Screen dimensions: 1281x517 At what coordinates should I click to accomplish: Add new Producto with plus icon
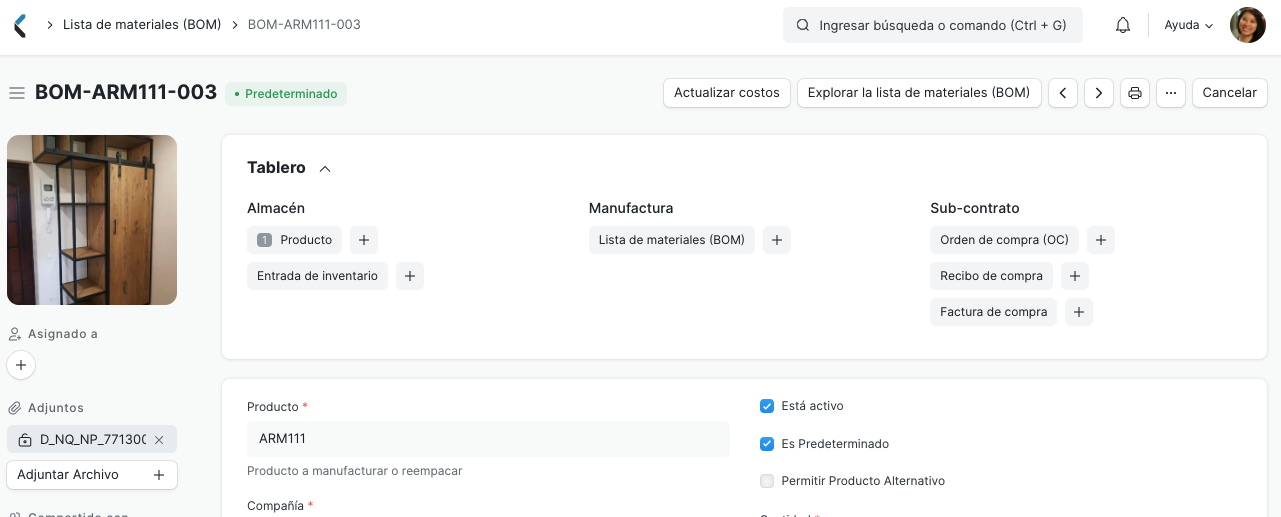pyautogui.click(x=364, y=240)
